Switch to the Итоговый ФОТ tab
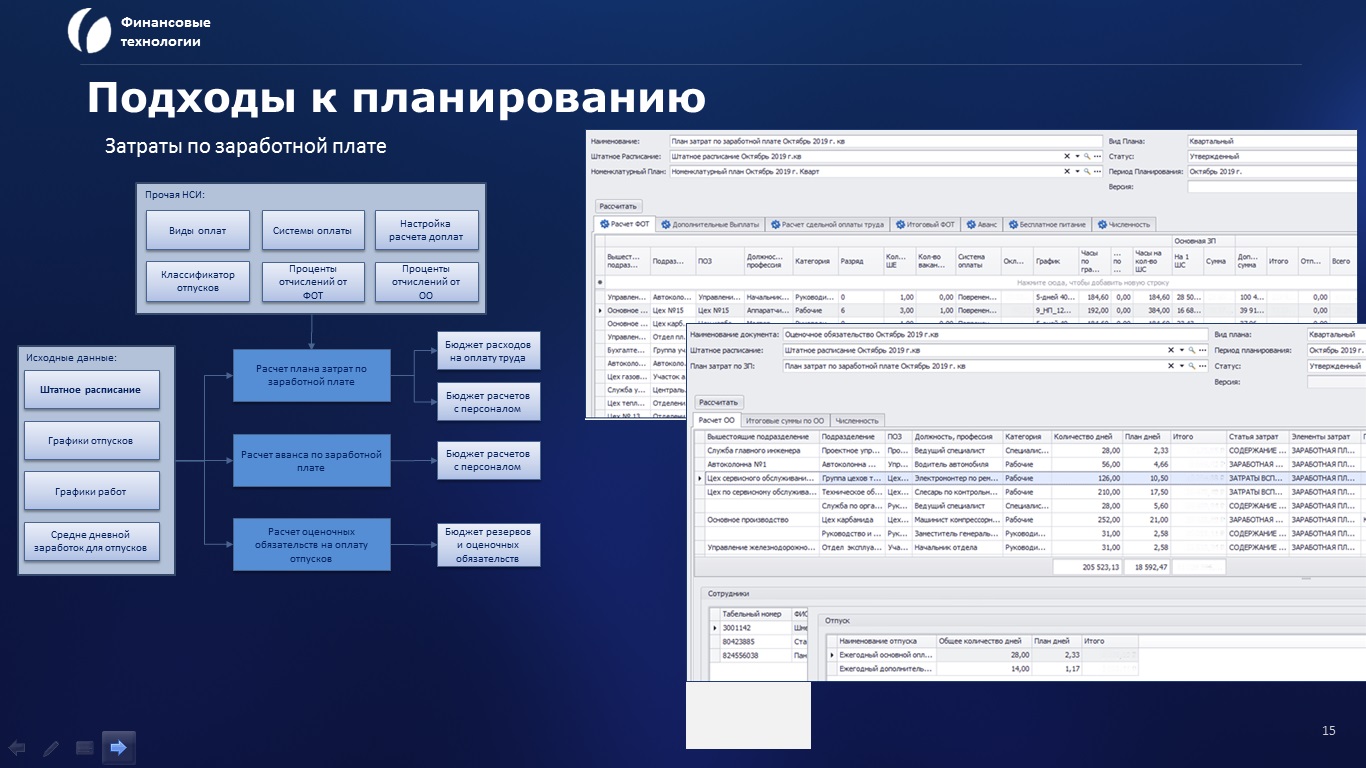This screenshot has height=768, width=1366. click(926, 225)
